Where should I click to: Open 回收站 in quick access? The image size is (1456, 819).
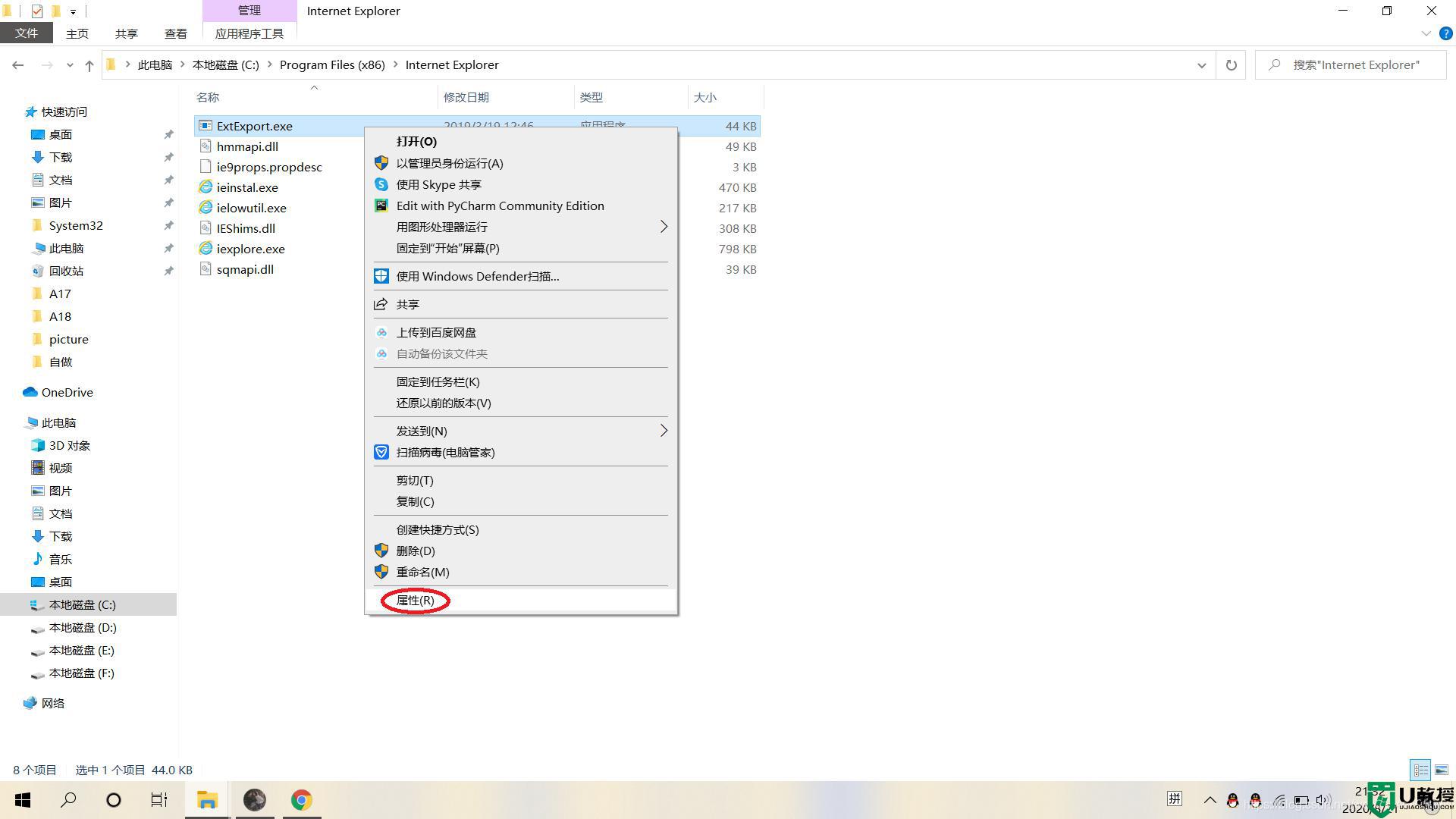point(66,271)
